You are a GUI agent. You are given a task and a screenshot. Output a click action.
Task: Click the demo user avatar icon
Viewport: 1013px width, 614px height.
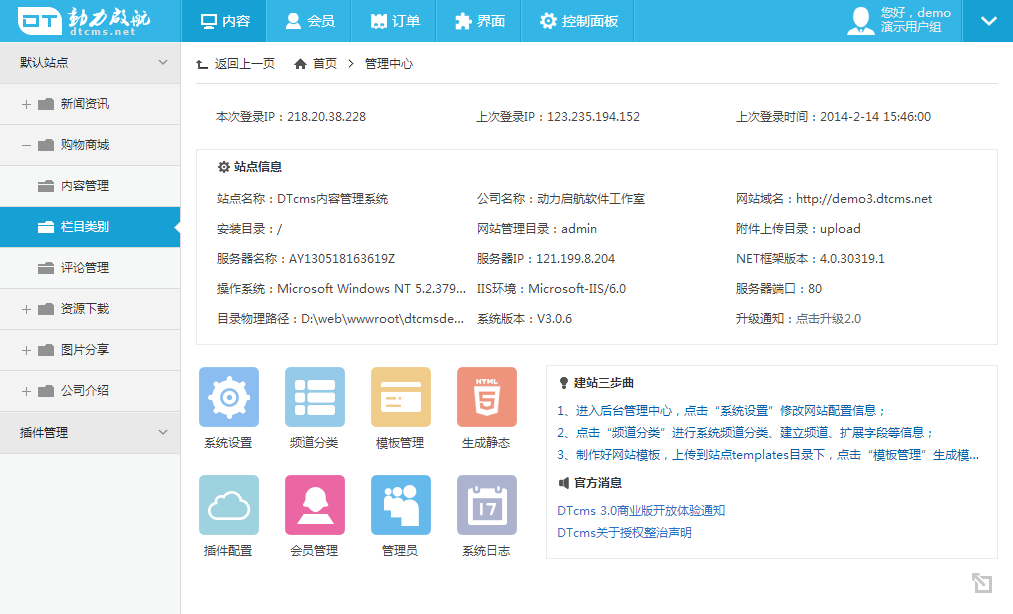pyautogui.click(x=861, y=21)
